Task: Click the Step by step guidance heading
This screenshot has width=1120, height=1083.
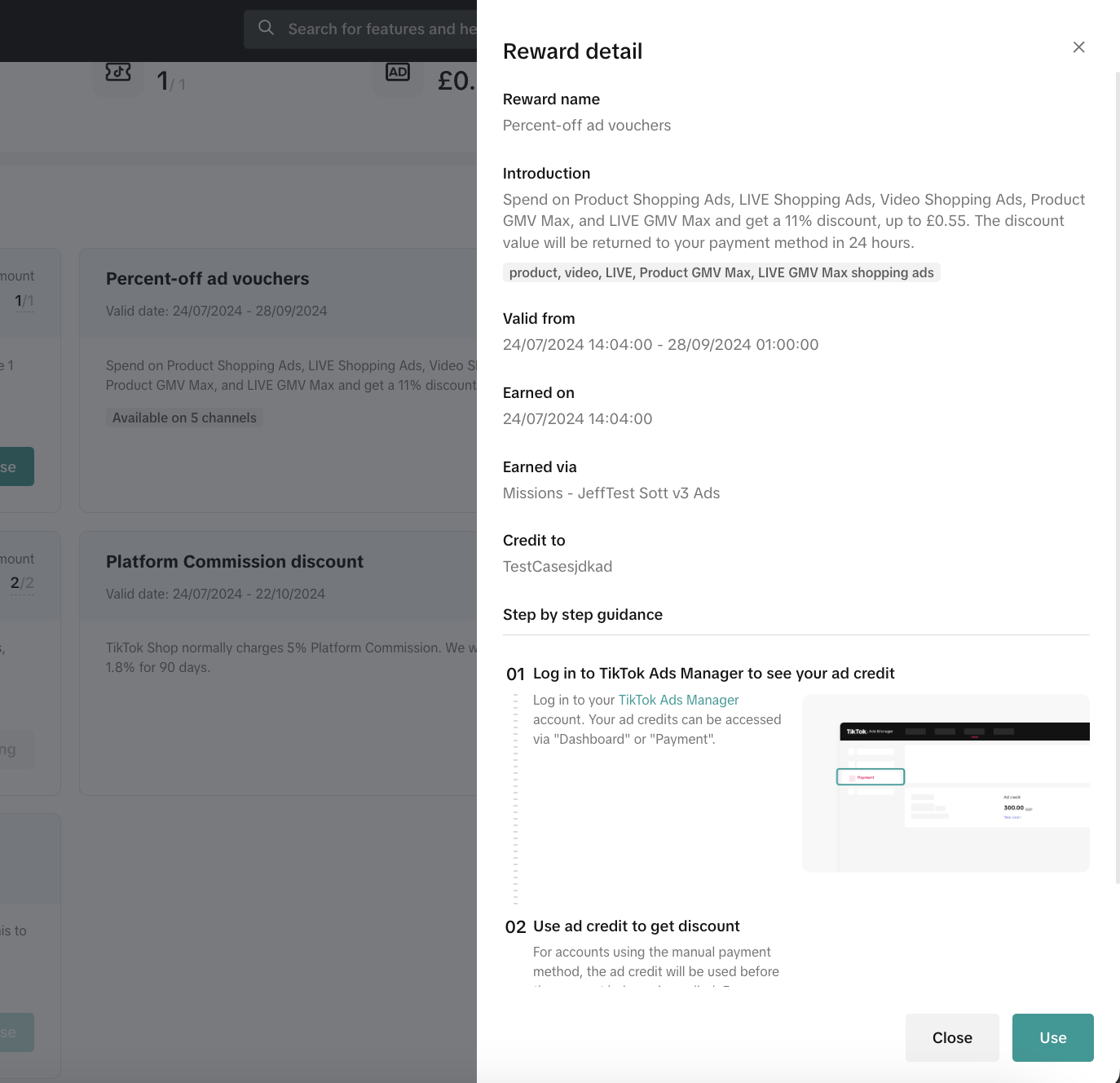Action: coord(582,615)
